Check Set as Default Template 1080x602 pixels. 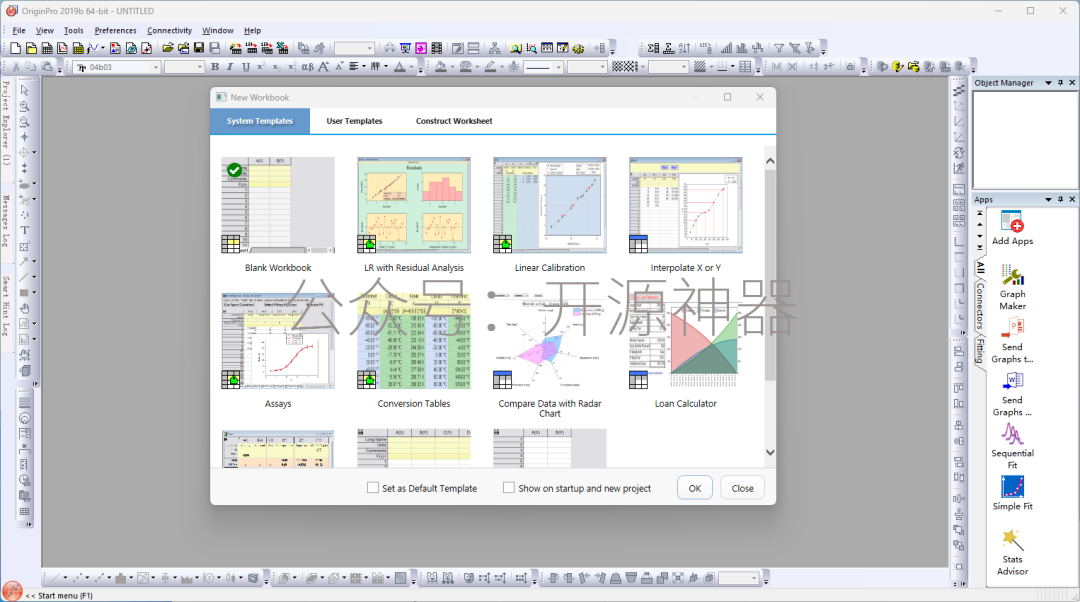pos(422,488)
